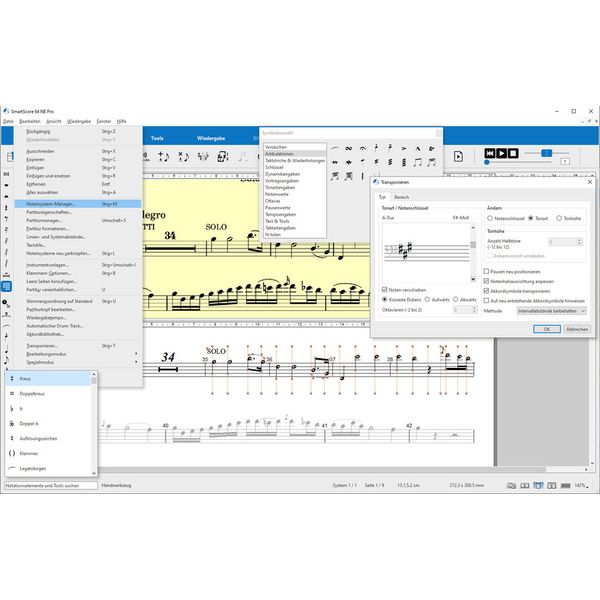Click the flat icon in the symbol list

pos(11,409)
